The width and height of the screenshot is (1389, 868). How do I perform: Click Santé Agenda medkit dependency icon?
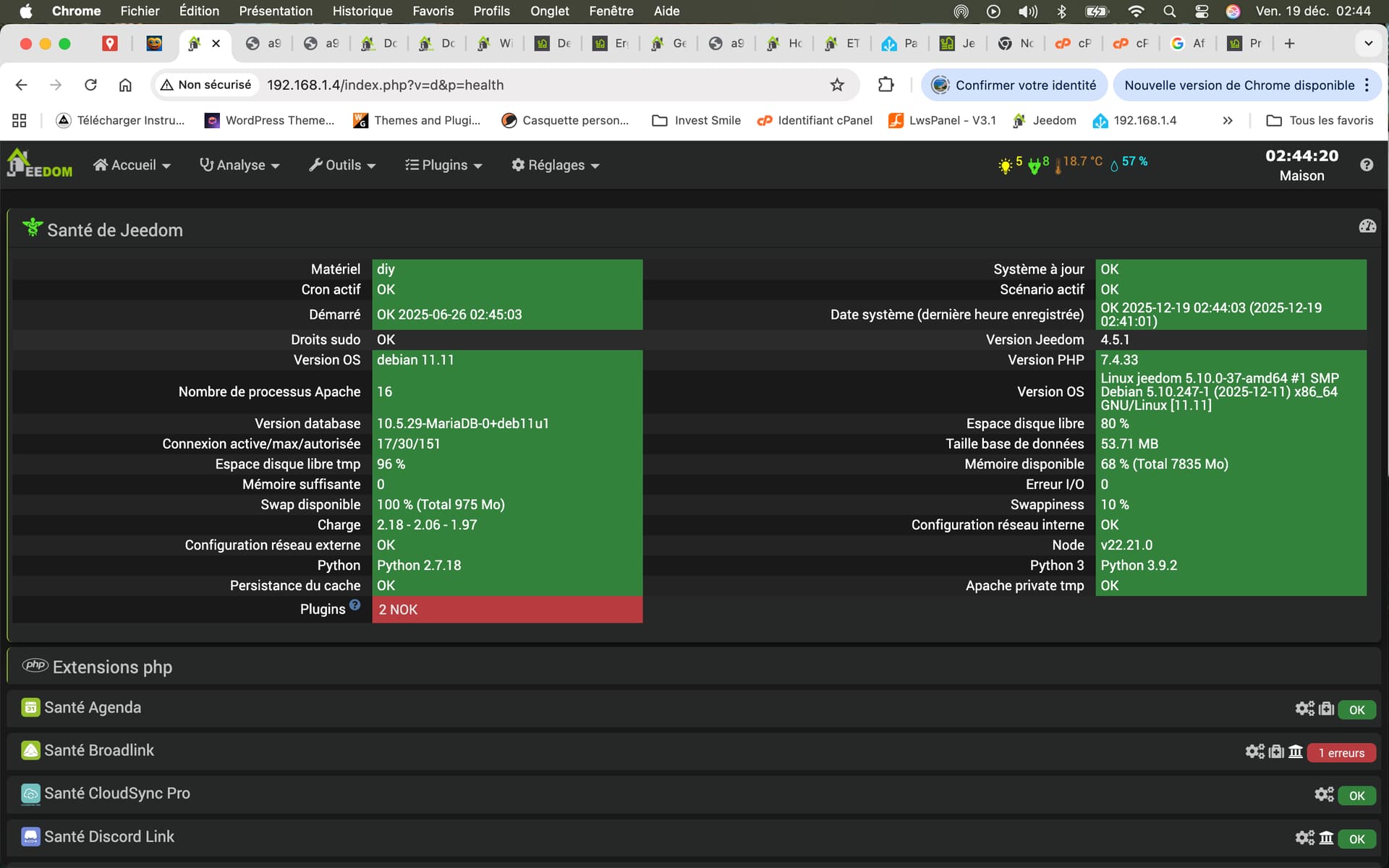1325,708
